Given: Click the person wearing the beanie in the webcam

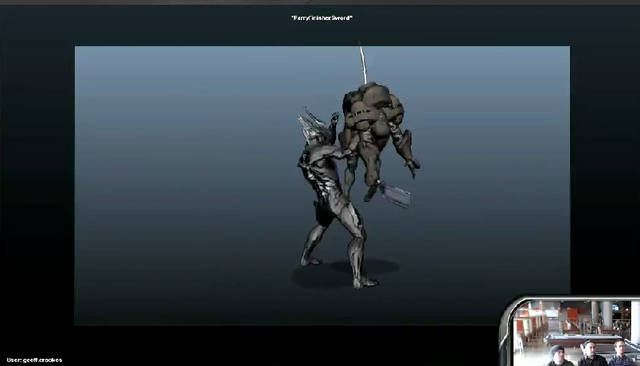Looking at the screenshot, I should pos(558,355).
